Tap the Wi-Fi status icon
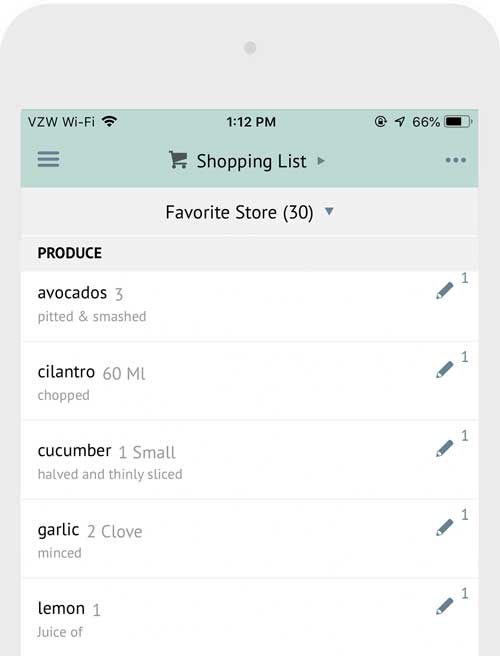The height and width of the screenshot is (656, 500). coord(110,121)
